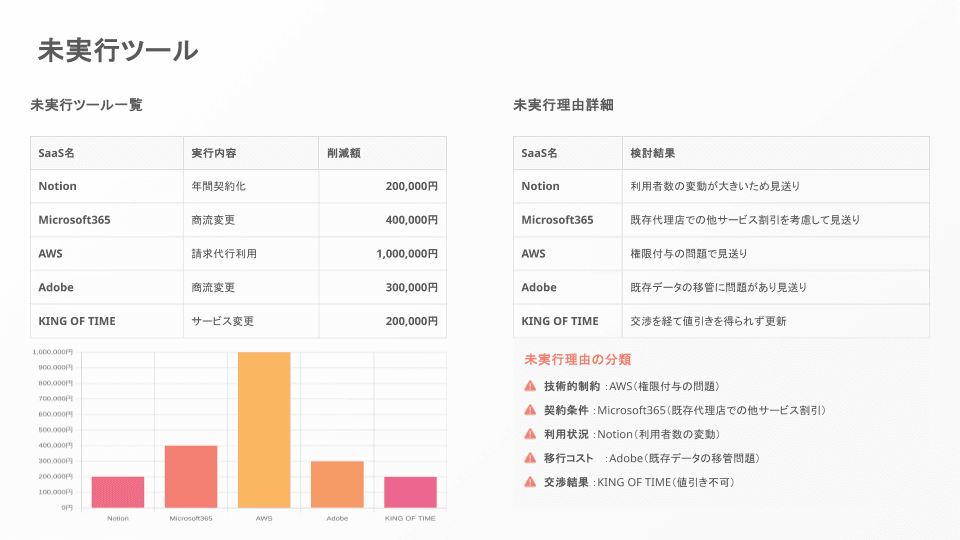Screen dimensions: 960x540
Task: Click the warning icon beside 交渉結果
Action: 530,481
